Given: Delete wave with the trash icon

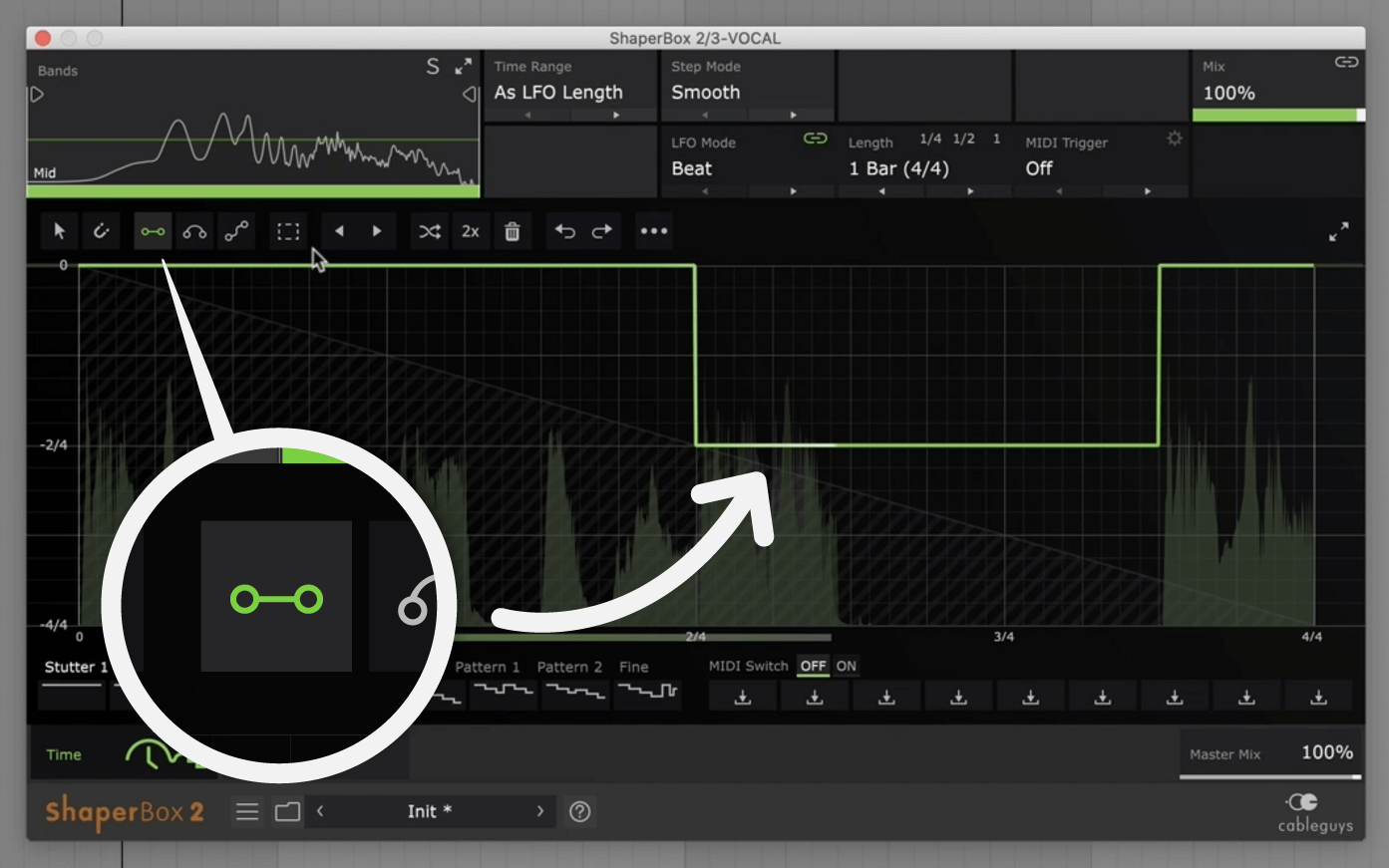Looking at the screenshot, I should coord(513,231).
